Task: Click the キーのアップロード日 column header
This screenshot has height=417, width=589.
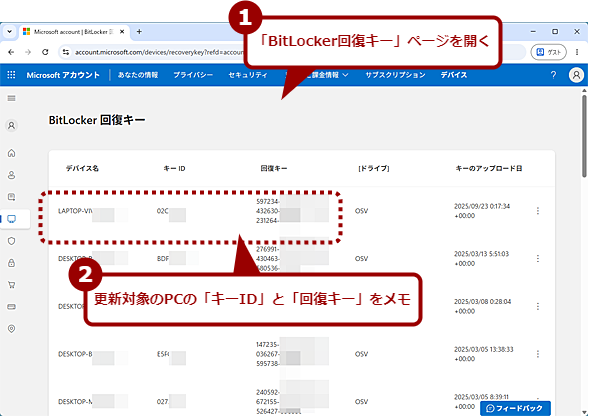Action: (489, 168)
